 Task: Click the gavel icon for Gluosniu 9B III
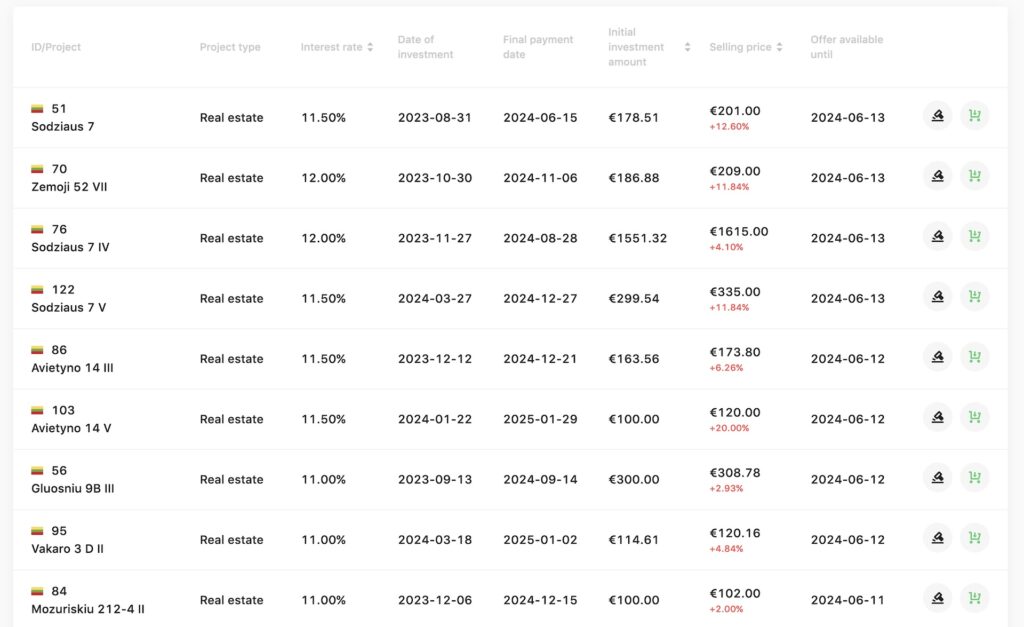click(937, 478)
